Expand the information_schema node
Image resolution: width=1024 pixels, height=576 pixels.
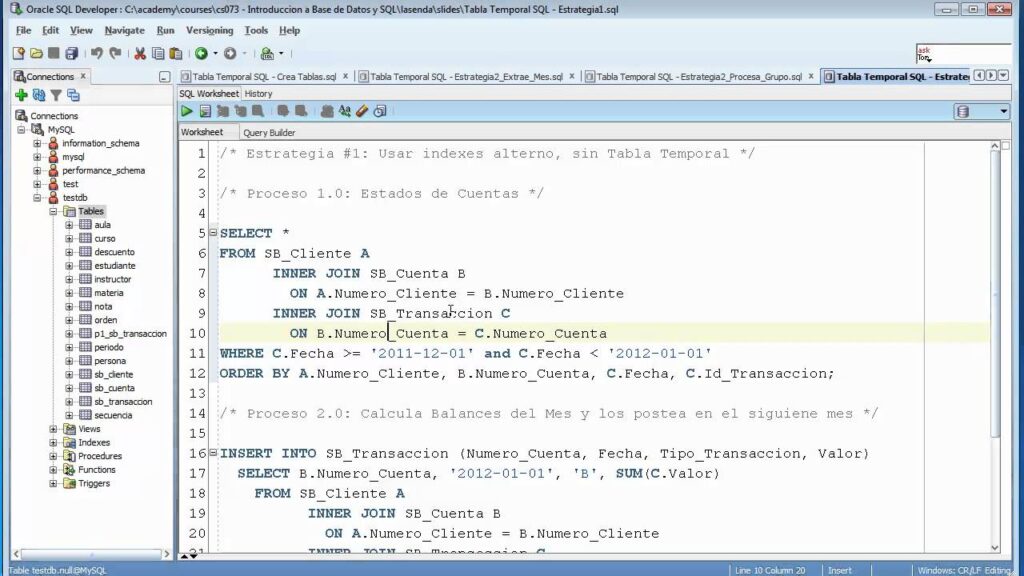click(x=37, y=143)
